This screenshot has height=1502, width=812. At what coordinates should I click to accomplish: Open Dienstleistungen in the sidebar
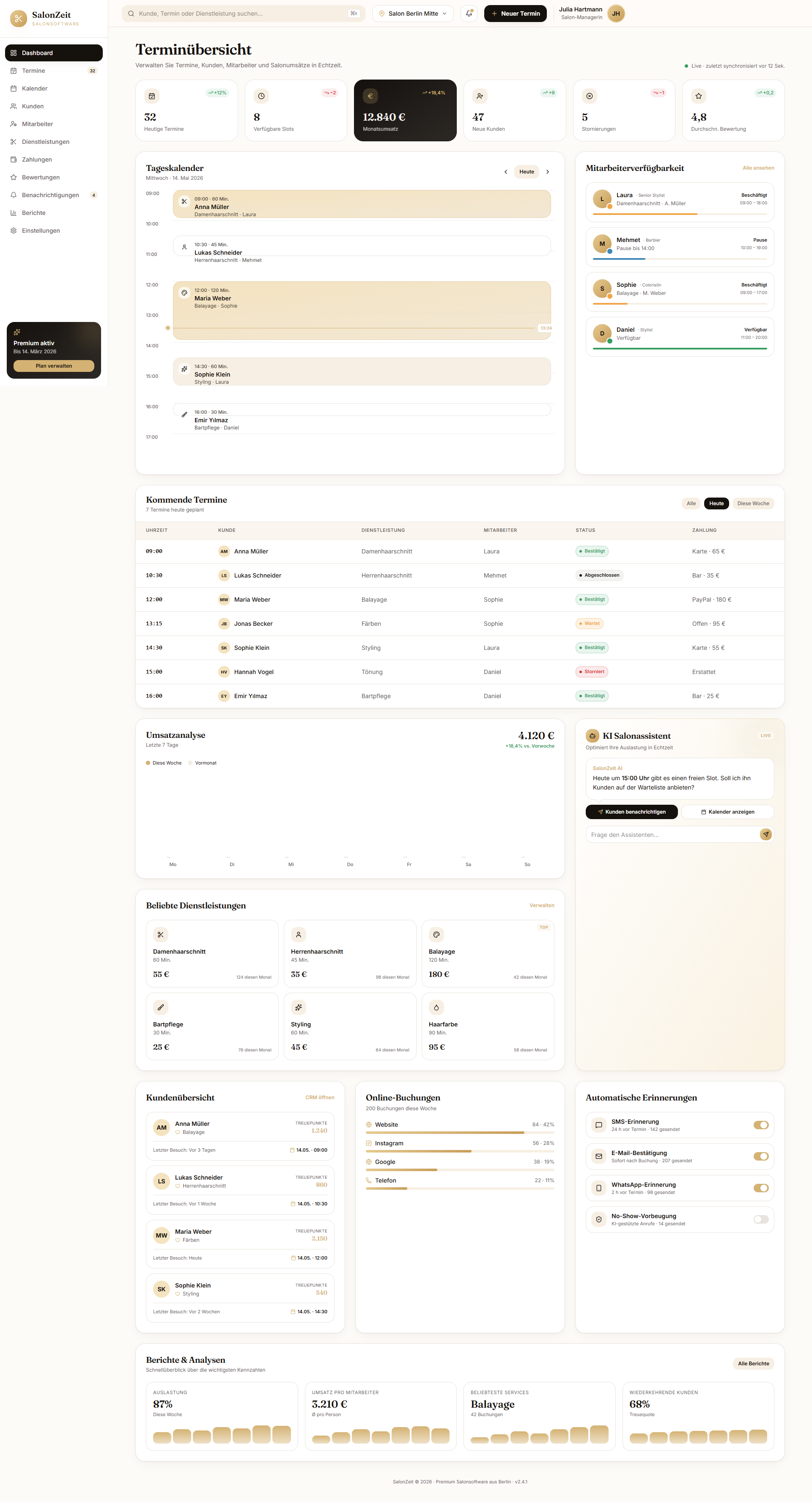pyautogui.click(x=54, y=142)
